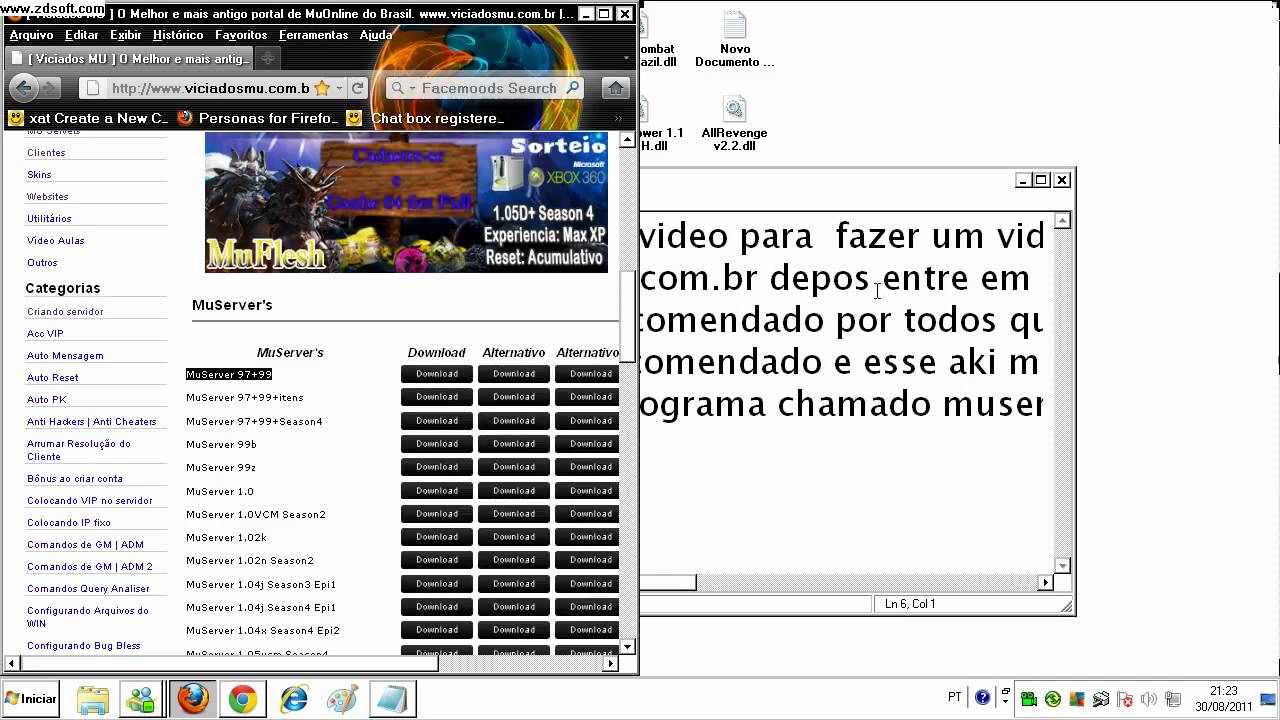Click Firefox page vertical scrollbar down arrow
This screenshot has width=1280, height=720.
(628, 646)
